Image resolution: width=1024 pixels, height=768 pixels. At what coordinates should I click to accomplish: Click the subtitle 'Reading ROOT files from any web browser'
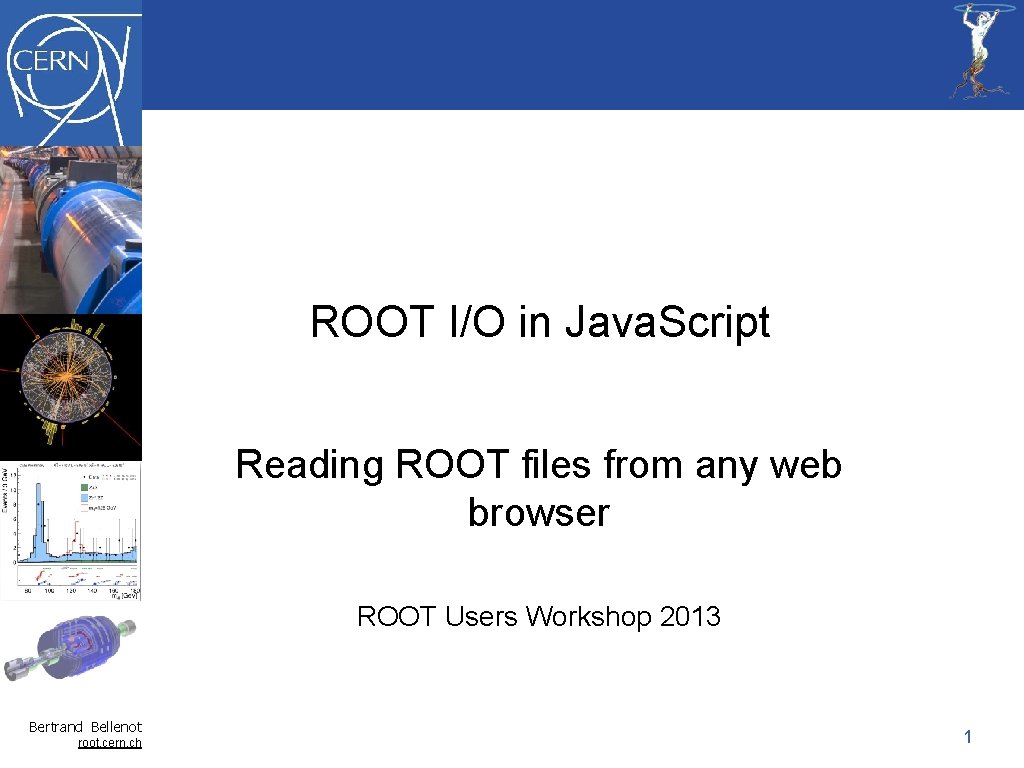coord(539,488)
